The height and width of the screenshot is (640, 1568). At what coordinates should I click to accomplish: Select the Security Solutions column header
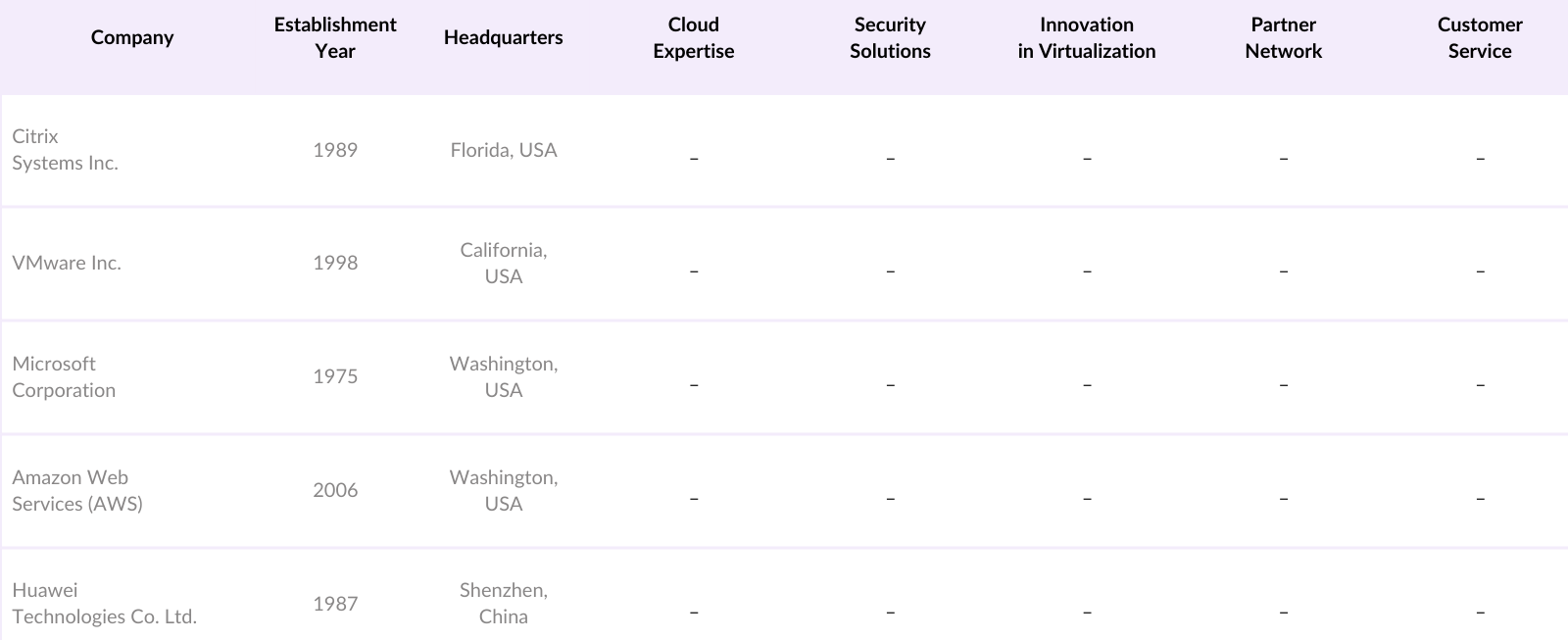(x=890, y=37)
